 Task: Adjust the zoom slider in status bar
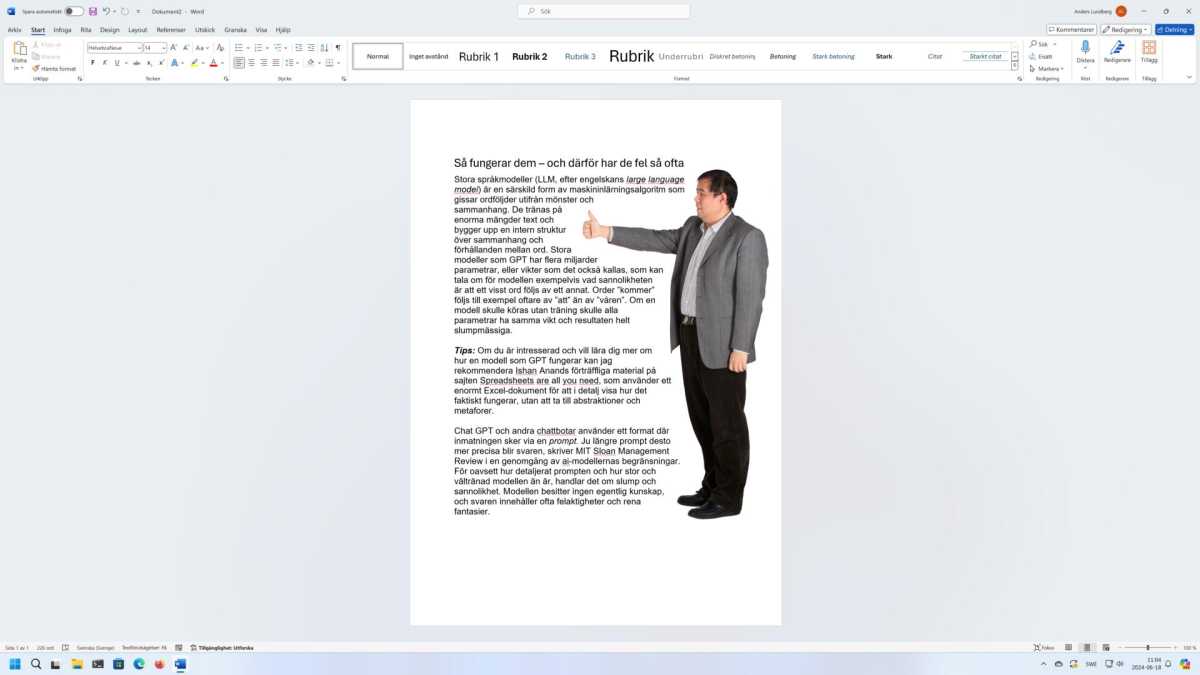1147,648
